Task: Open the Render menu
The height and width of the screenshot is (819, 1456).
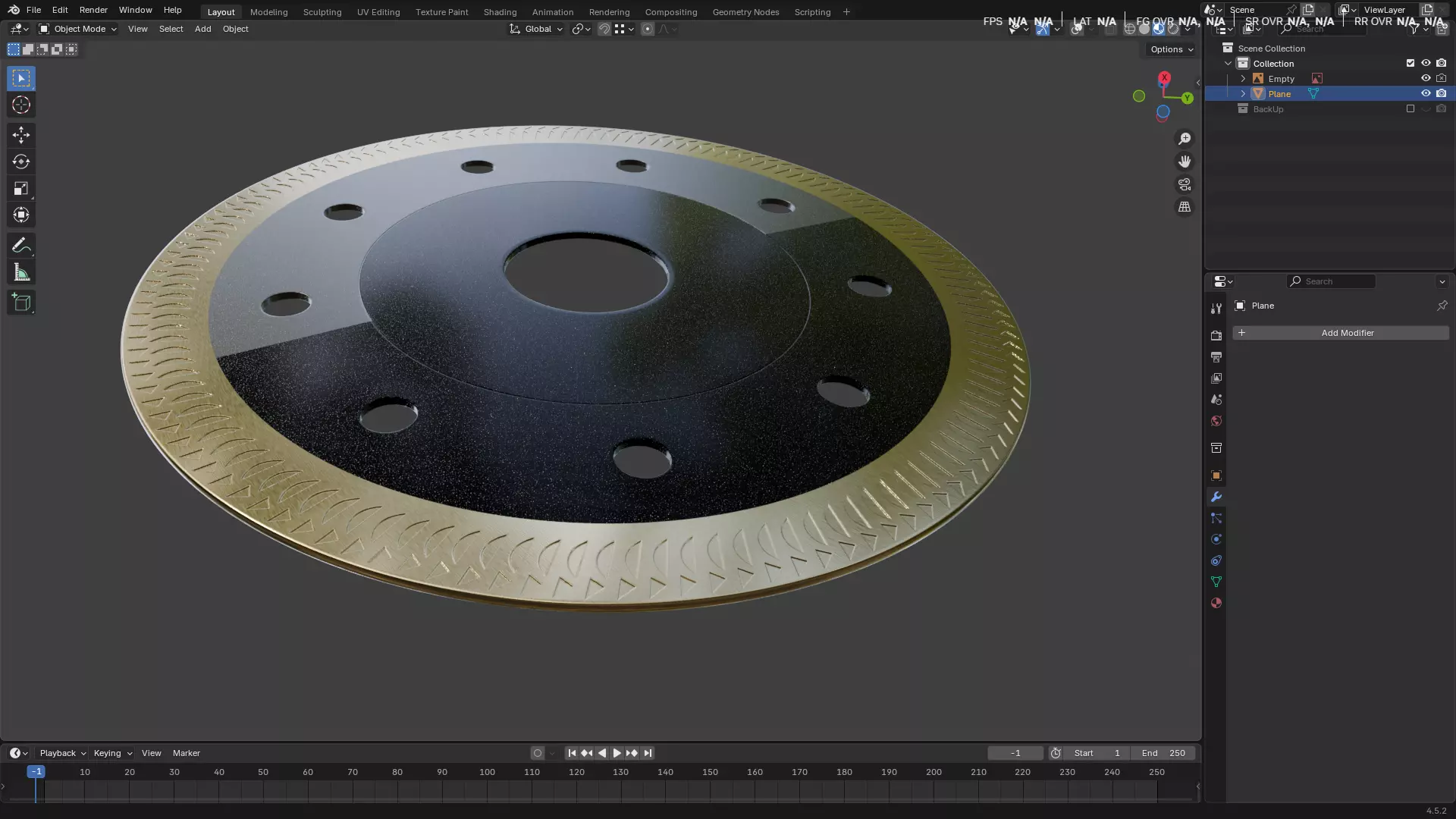Action: (x=93, y=10)
